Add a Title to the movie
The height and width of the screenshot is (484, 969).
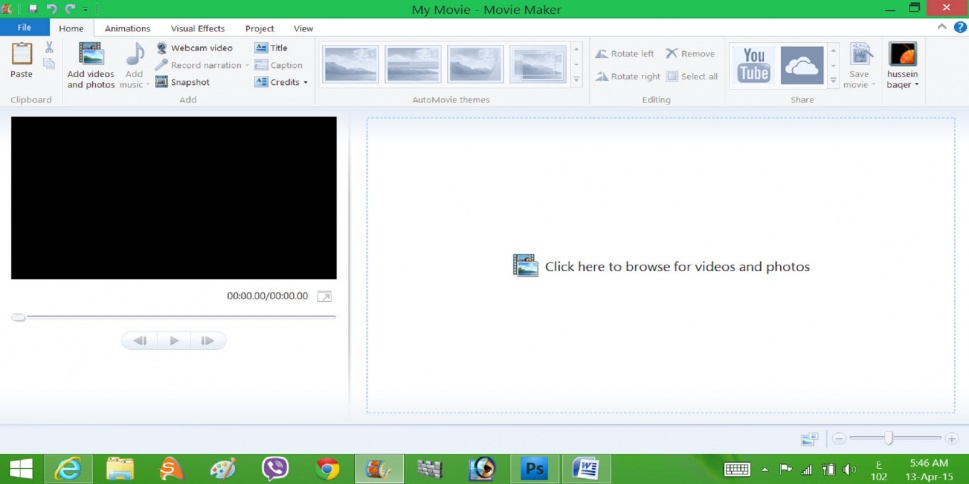click(271, 48)
